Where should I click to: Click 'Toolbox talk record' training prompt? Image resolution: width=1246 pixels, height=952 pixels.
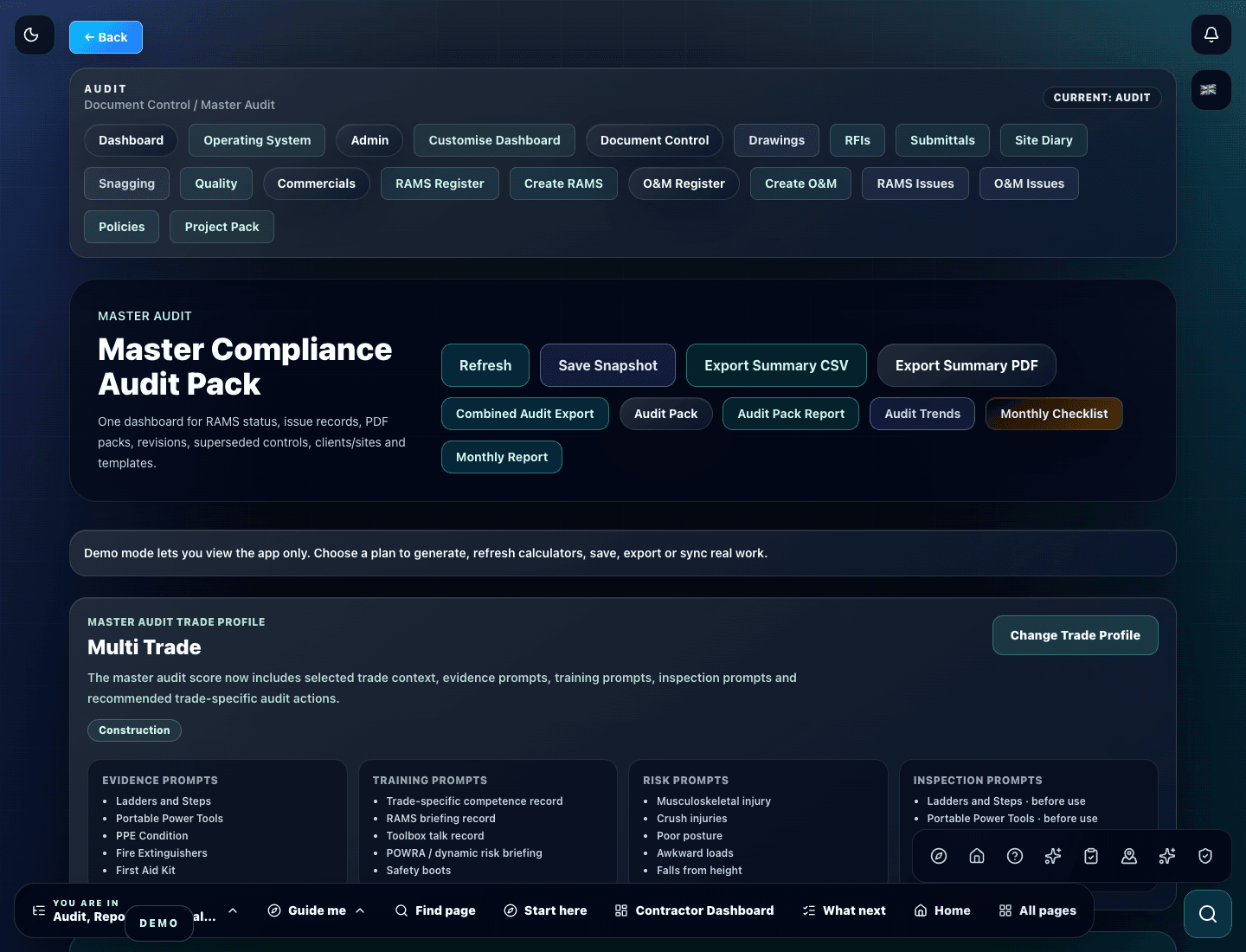(x=435, y=836)
